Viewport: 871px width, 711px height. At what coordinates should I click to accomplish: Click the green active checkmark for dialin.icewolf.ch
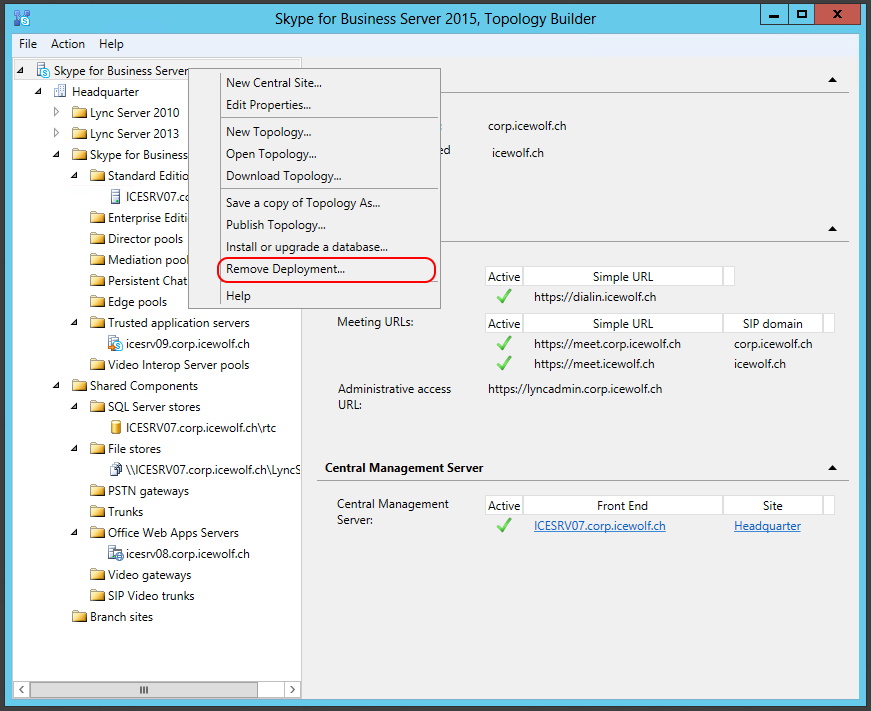[504, 297]
